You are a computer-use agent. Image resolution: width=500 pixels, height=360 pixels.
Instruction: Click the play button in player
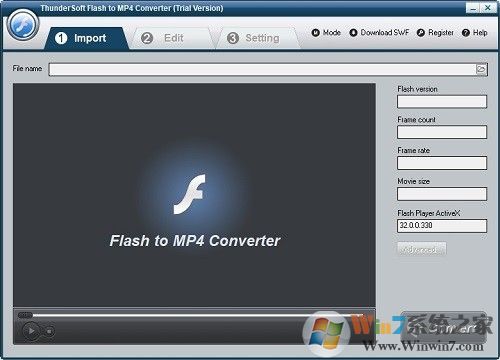coord(31,331)
